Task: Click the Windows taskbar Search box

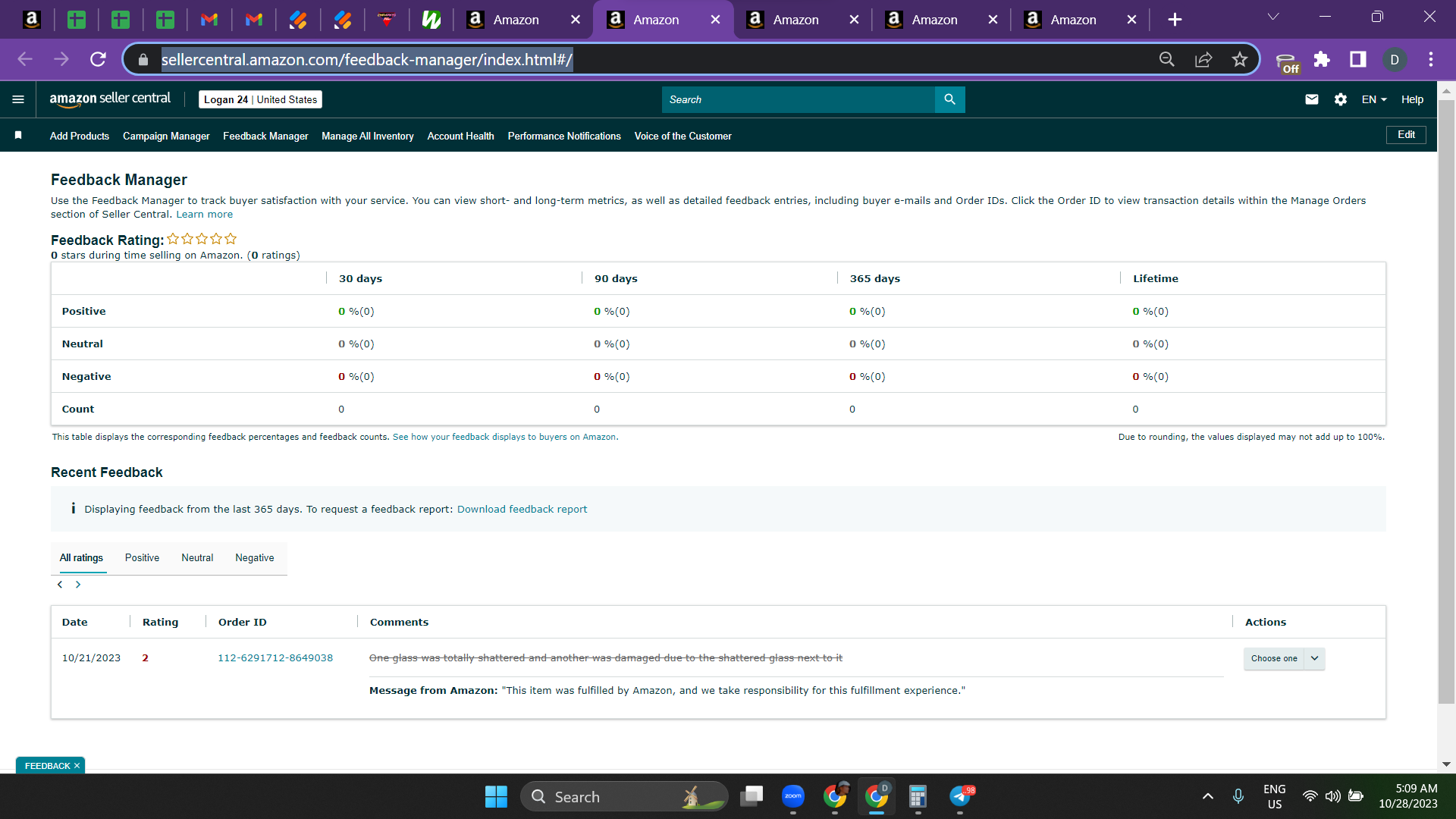Action: (x=623, y=796)
